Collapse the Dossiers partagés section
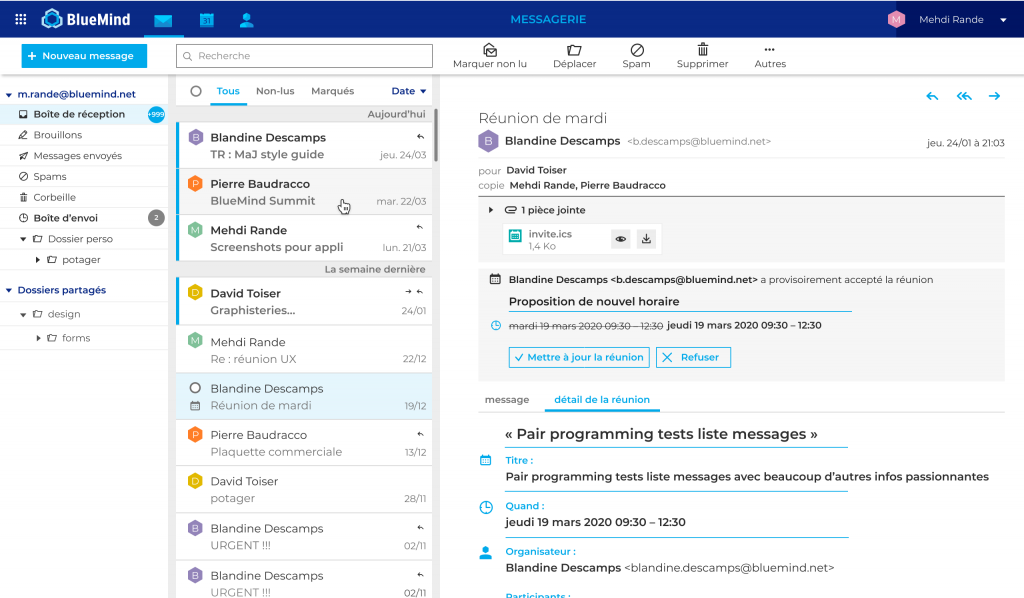 pyautogui.click(x=9, y=290)
